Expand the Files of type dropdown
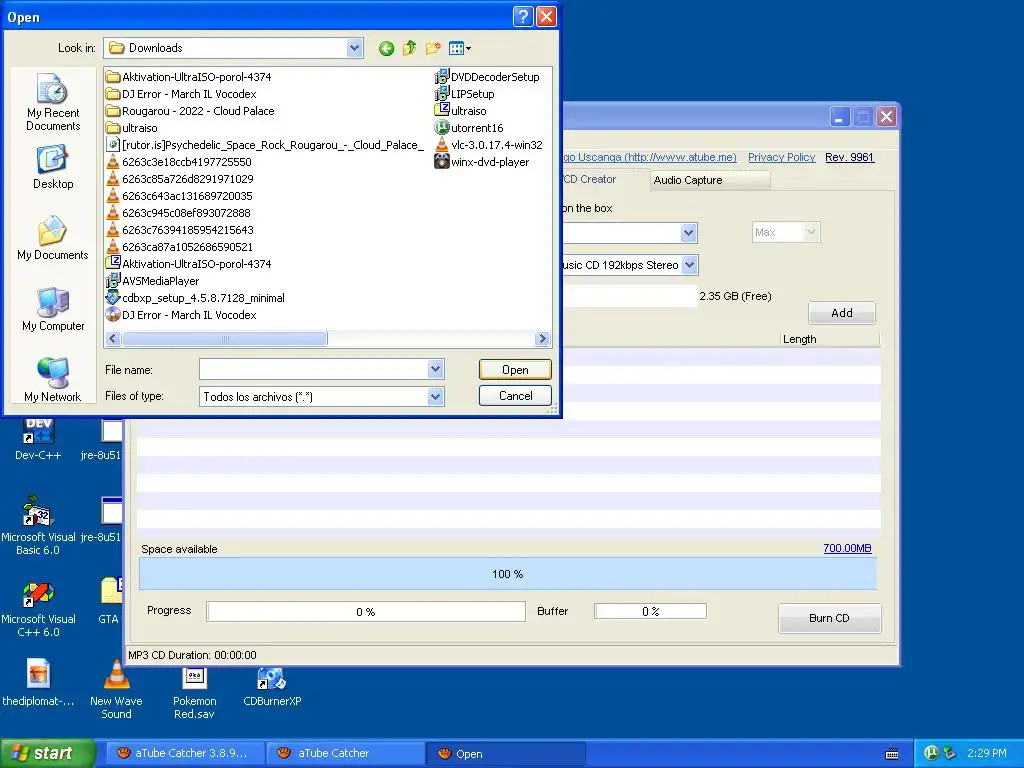 pos(436,396)
